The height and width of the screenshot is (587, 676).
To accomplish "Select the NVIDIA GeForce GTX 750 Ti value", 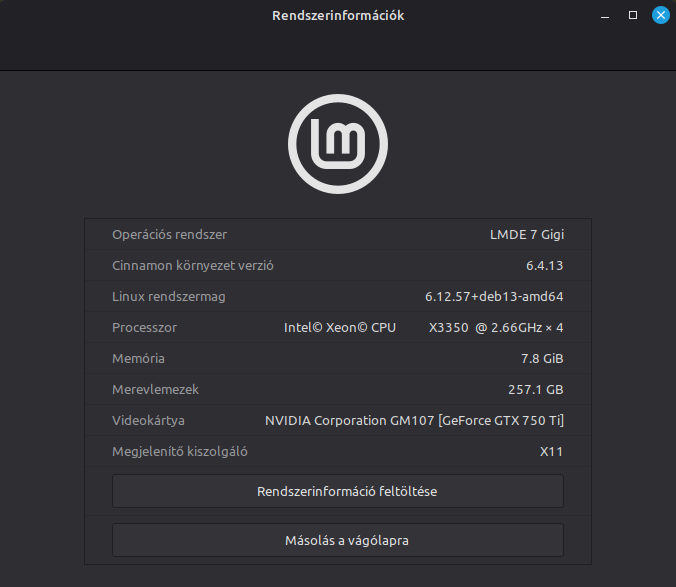I will point(414,421).
